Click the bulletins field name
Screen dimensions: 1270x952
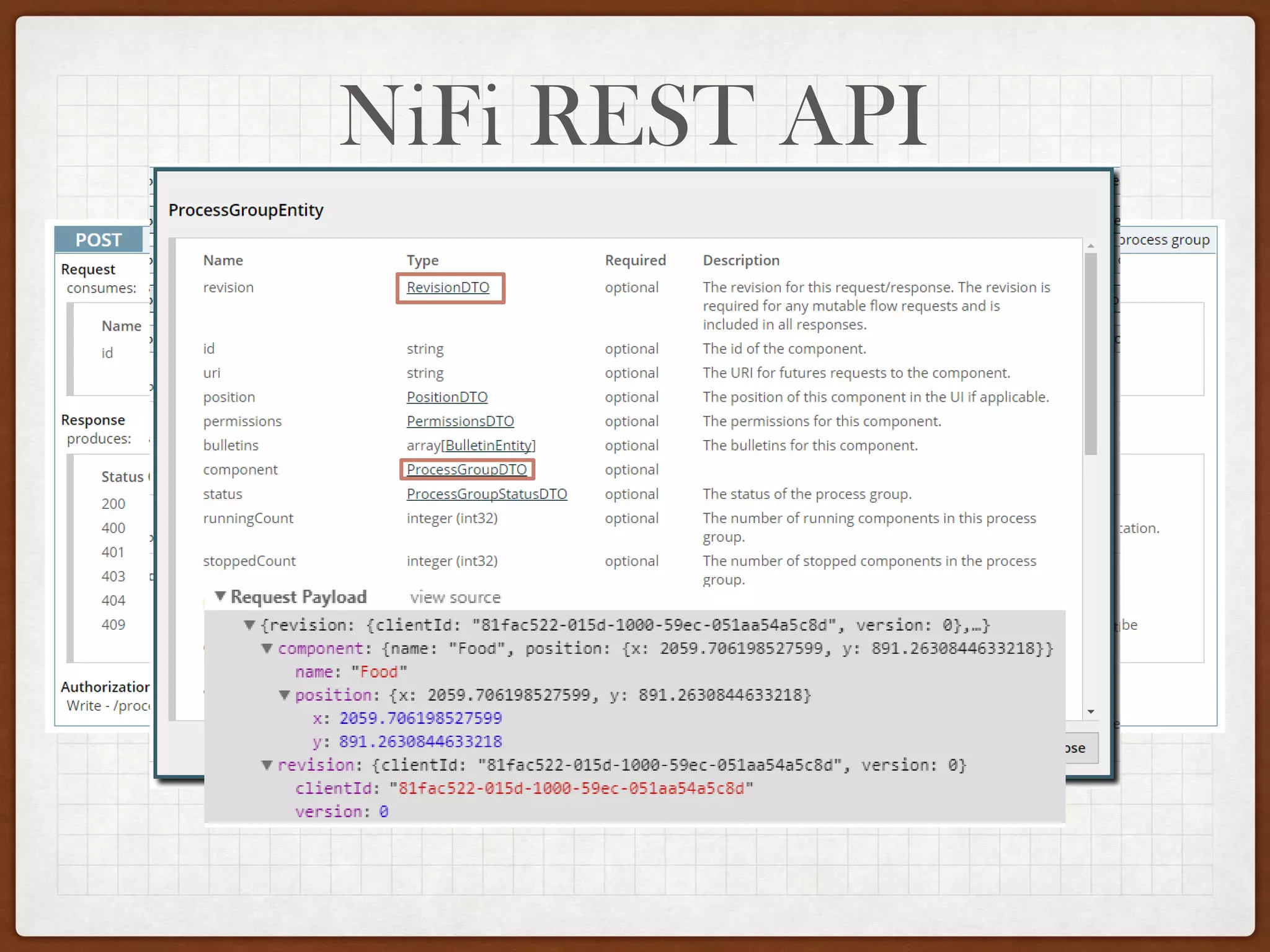pos(231,446)
